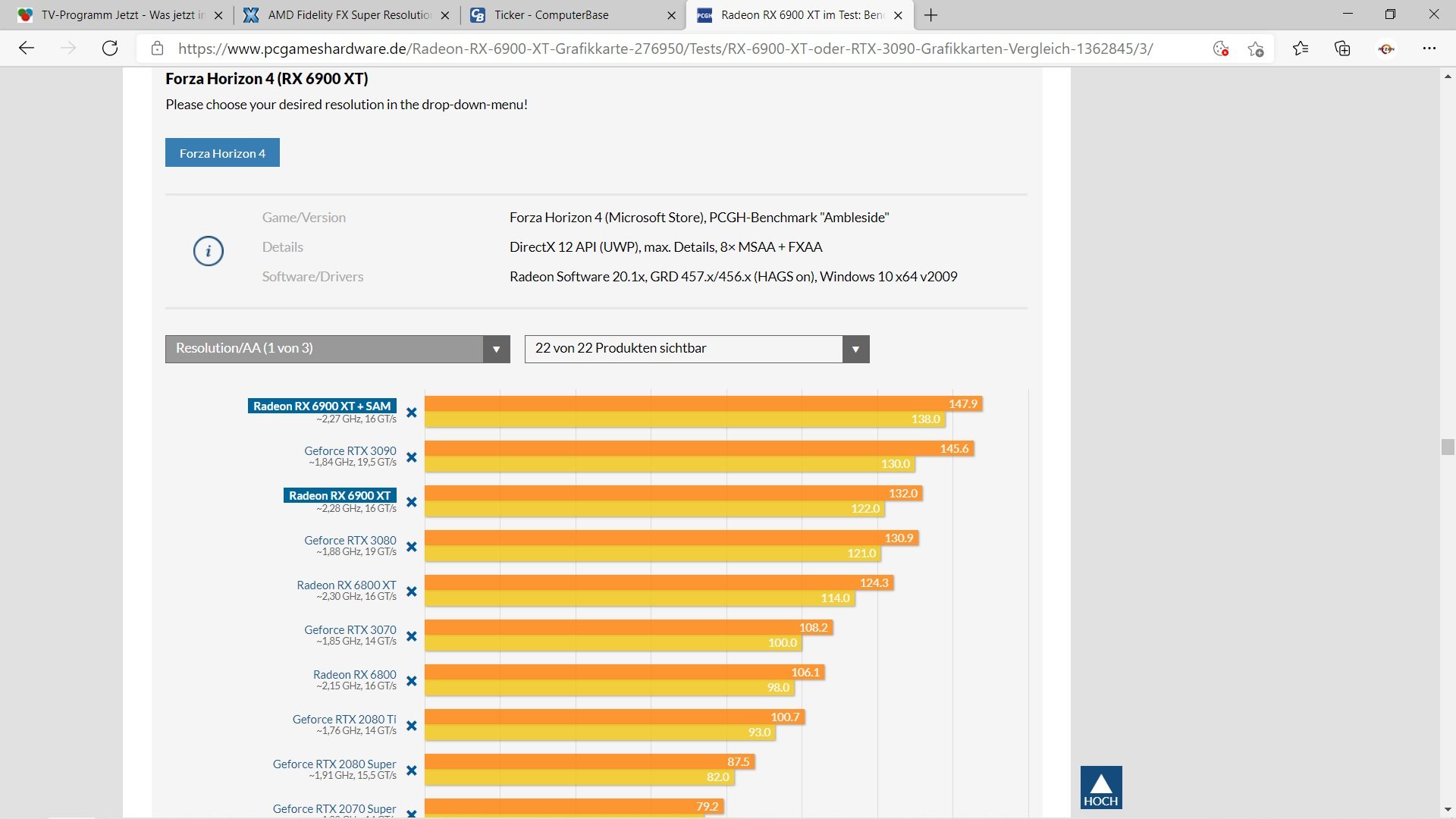Expand the Resolution/AA dropdown
This screenshot has width=1456, height=819.
pyautogui.click(x=337, y=349)
